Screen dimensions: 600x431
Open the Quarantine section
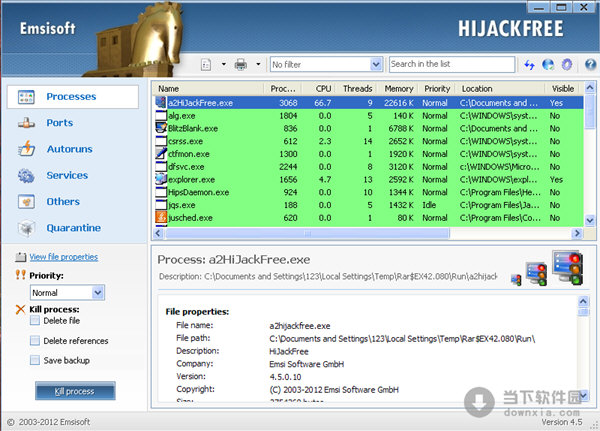pyautogui.click(x=74, y=228)
